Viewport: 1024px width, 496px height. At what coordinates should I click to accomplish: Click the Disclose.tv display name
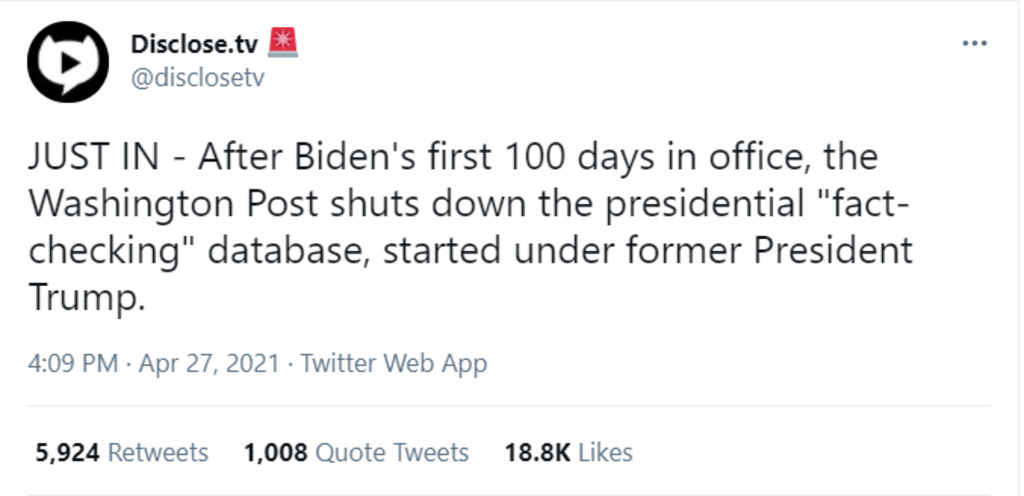[x=195, y=44]
